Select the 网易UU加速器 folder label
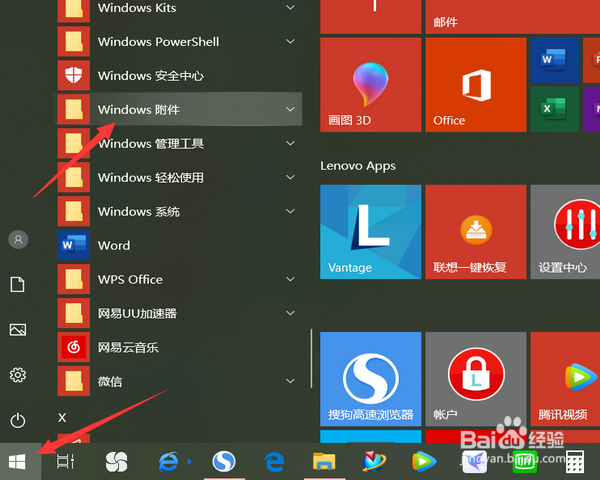The width and height of the screenshot is (600, 480). pyautogui.click(x=137, y=313)
